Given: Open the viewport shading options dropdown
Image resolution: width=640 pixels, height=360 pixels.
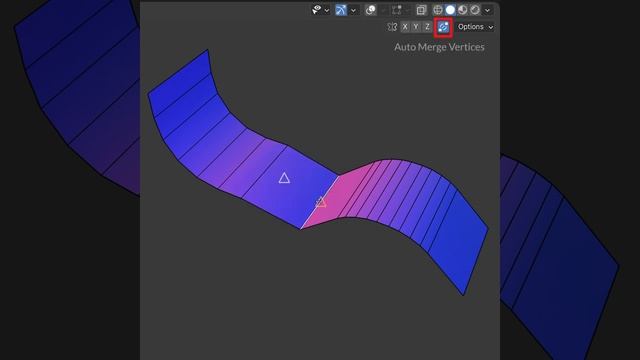Looking at the screenshot, I should tap(487, 10).
